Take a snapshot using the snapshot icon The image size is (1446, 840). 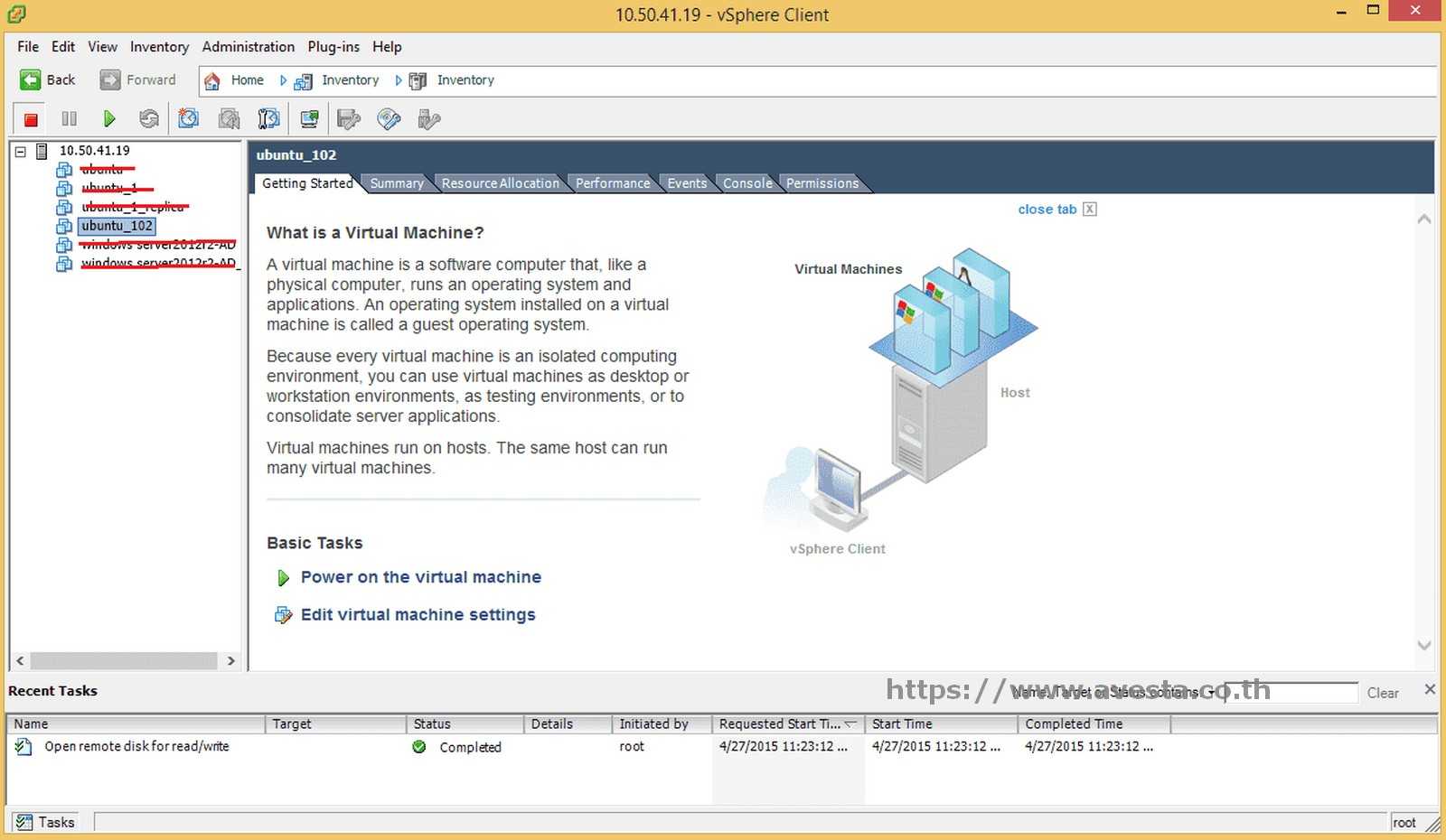pos(188,118)
